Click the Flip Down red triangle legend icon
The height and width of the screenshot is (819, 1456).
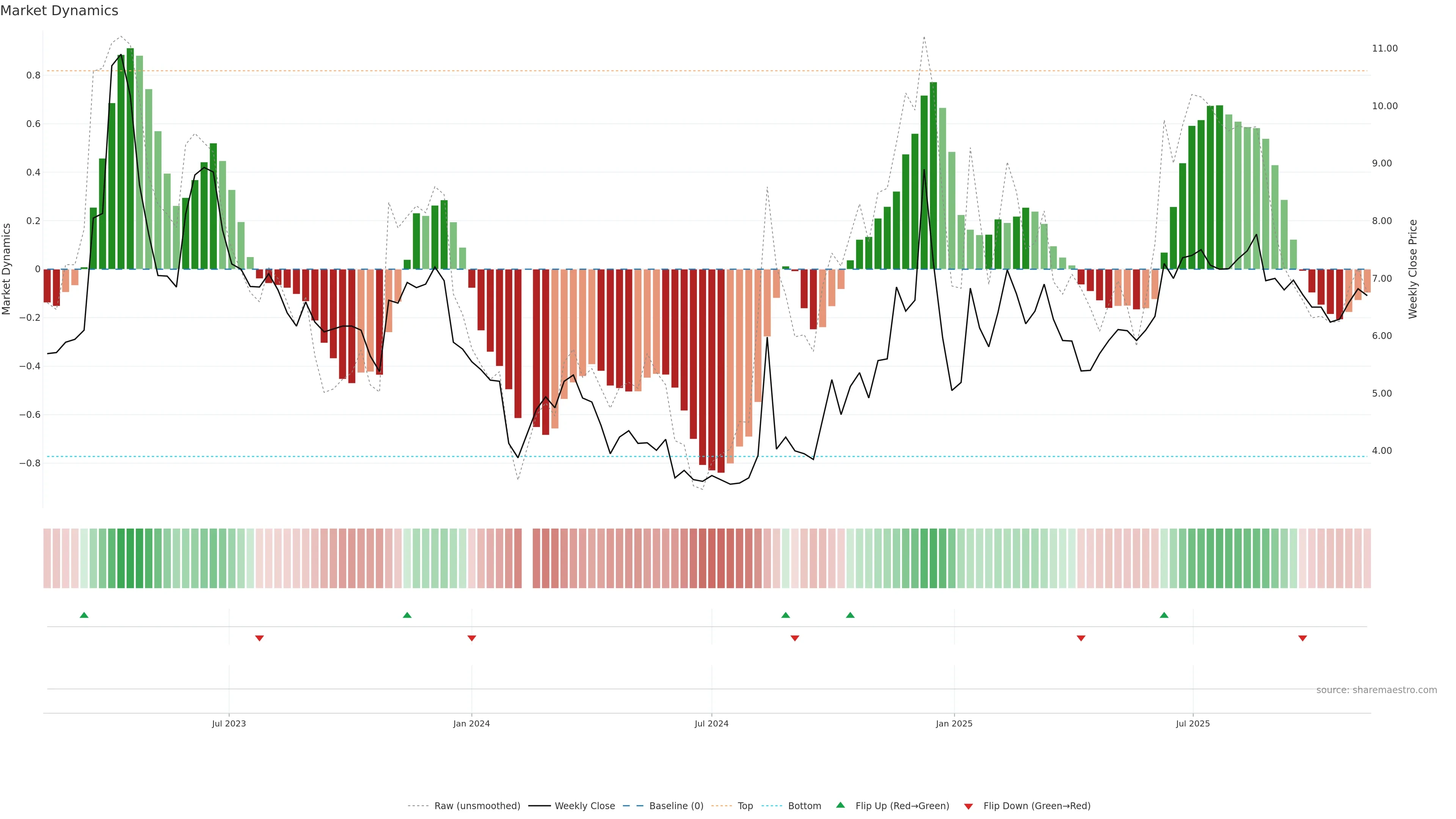click(968, 806)
